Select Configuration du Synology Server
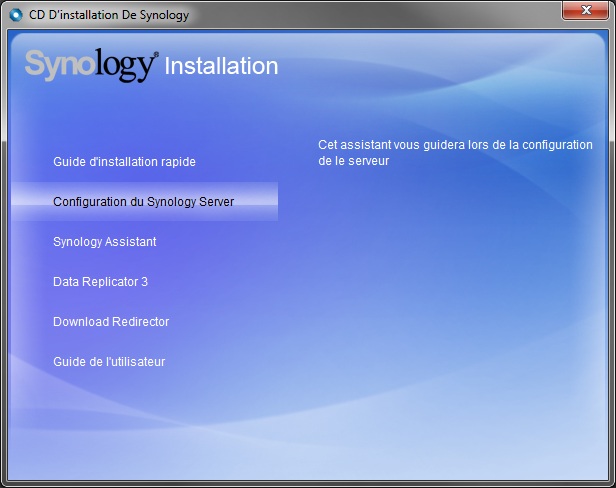The image size is (616, 488). coord(144,202)
